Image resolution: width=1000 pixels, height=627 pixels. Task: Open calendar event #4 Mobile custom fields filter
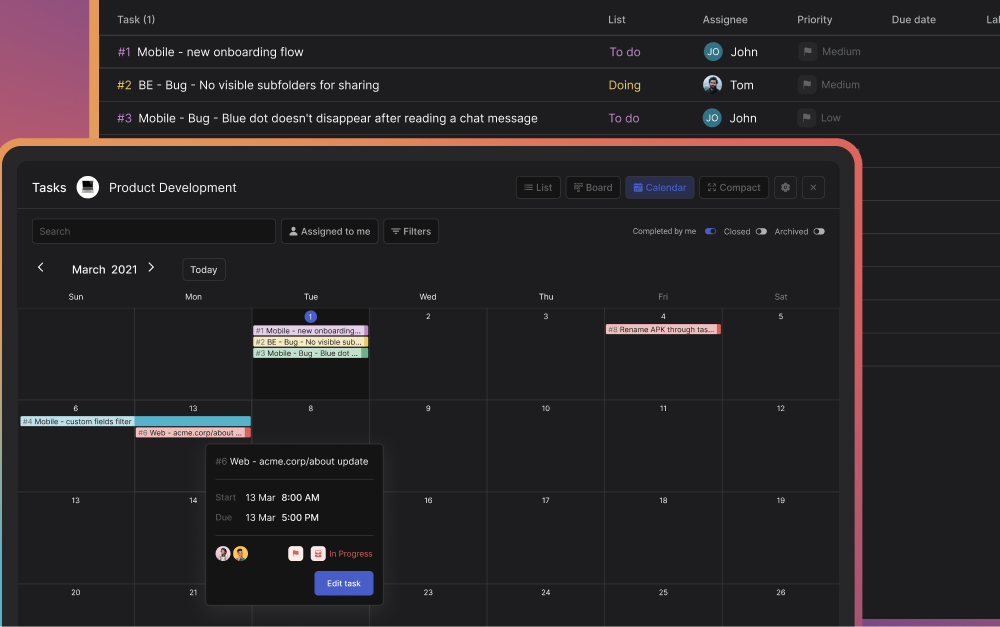coord(135,421)
